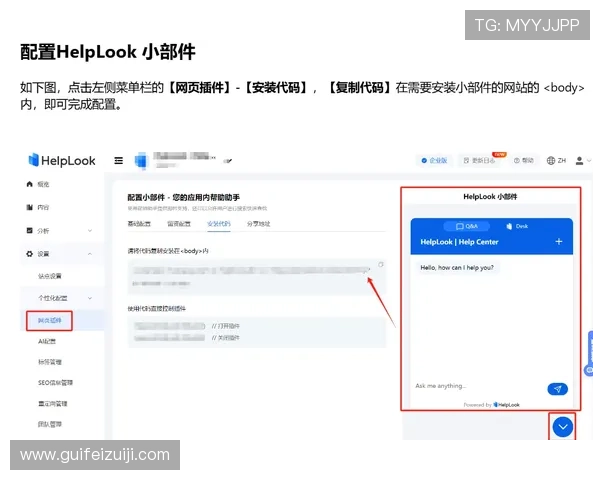Viewport: 600px width, 480px height.
Task: Open the 帮助 help button
Action: [x=523, y=160]
